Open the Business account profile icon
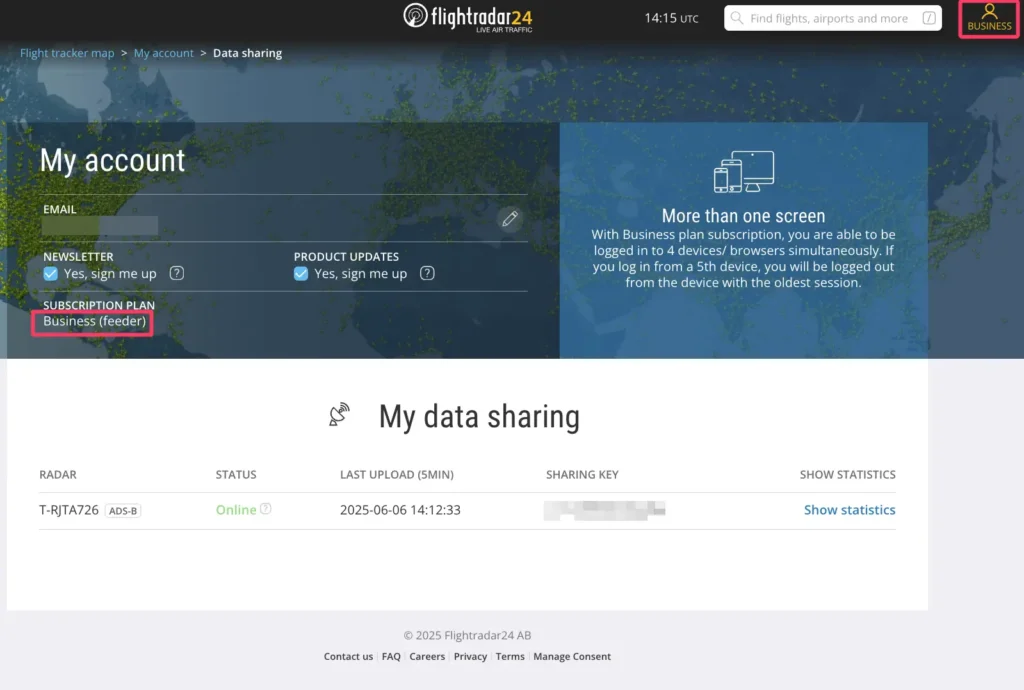Screen dimensions: 1024x690 [989, 18]
